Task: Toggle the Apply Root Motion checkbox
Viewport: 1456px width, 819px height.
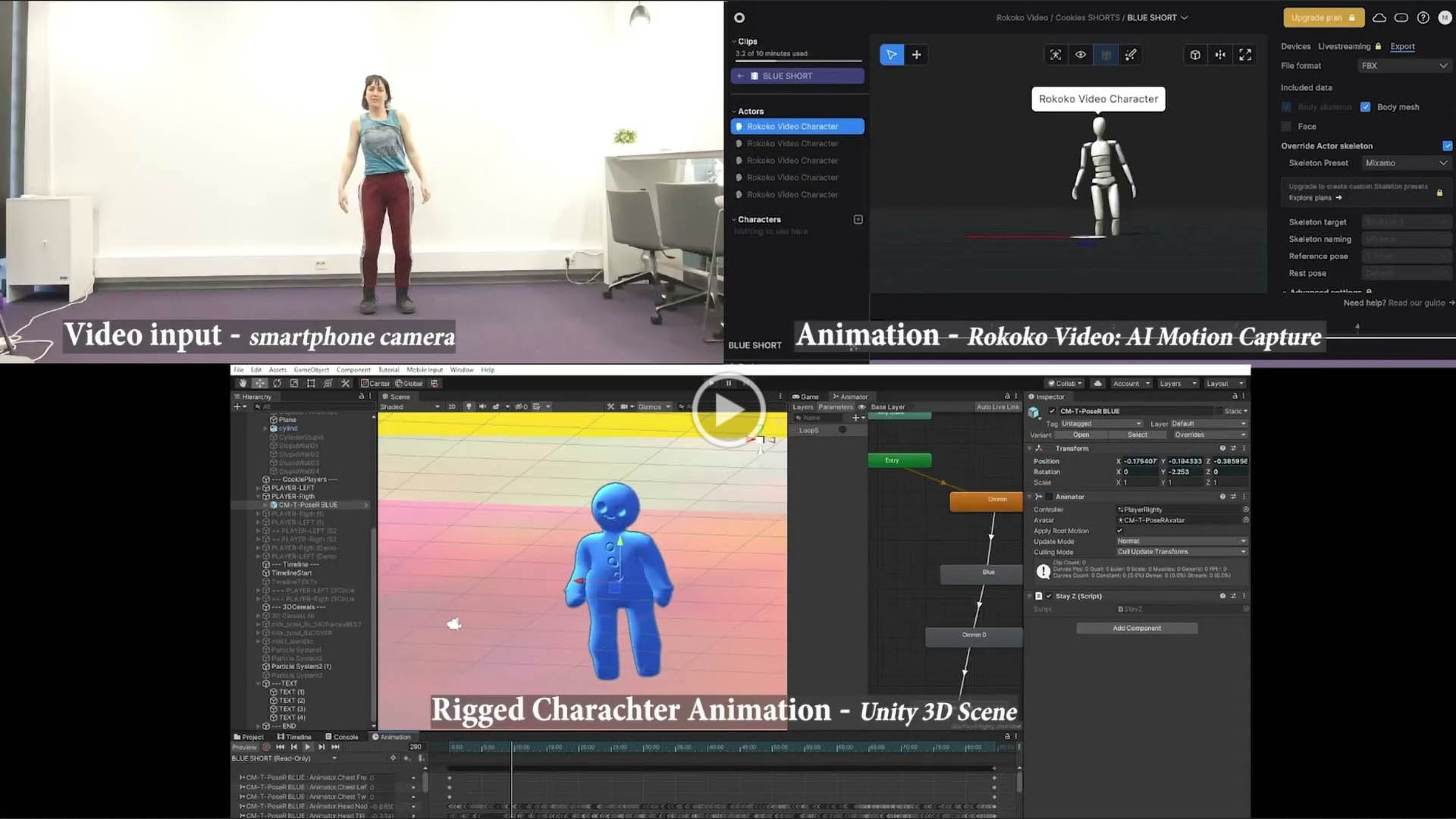Action: tap(1120, 531)
